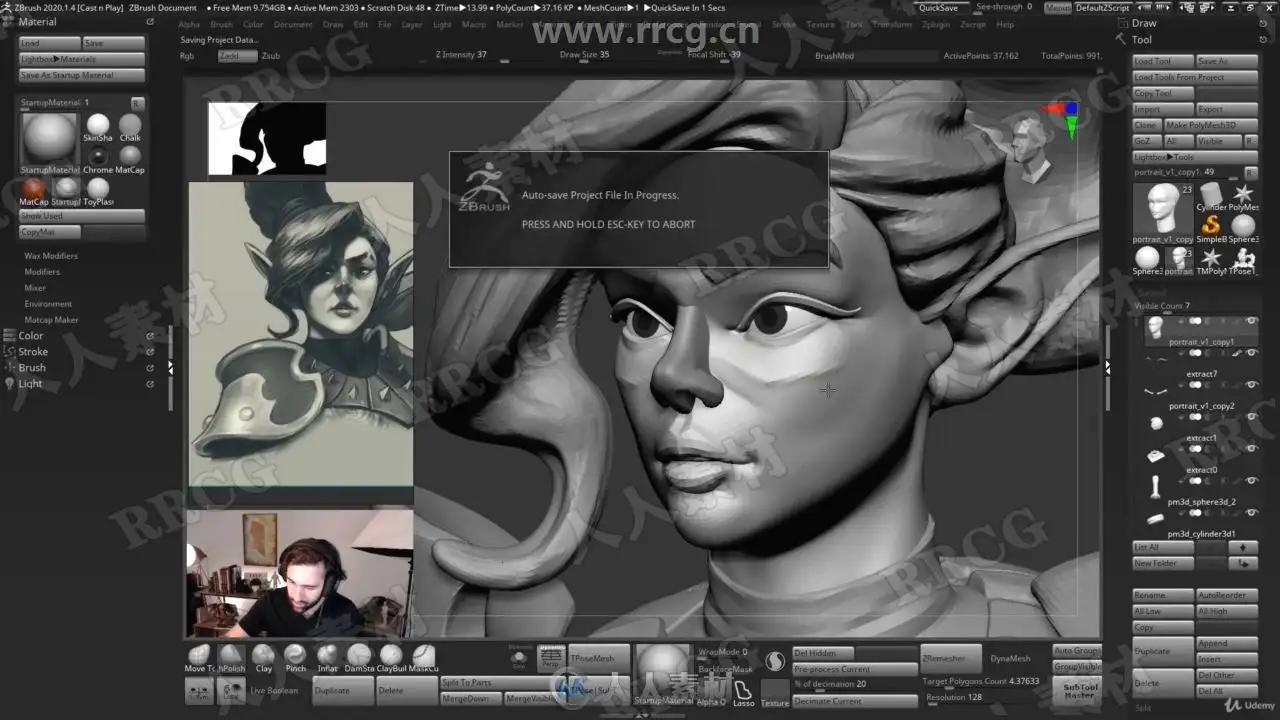The image size is (1280, 720).
Task: Click the SubTool Master button
Action: click(1079, 691)
